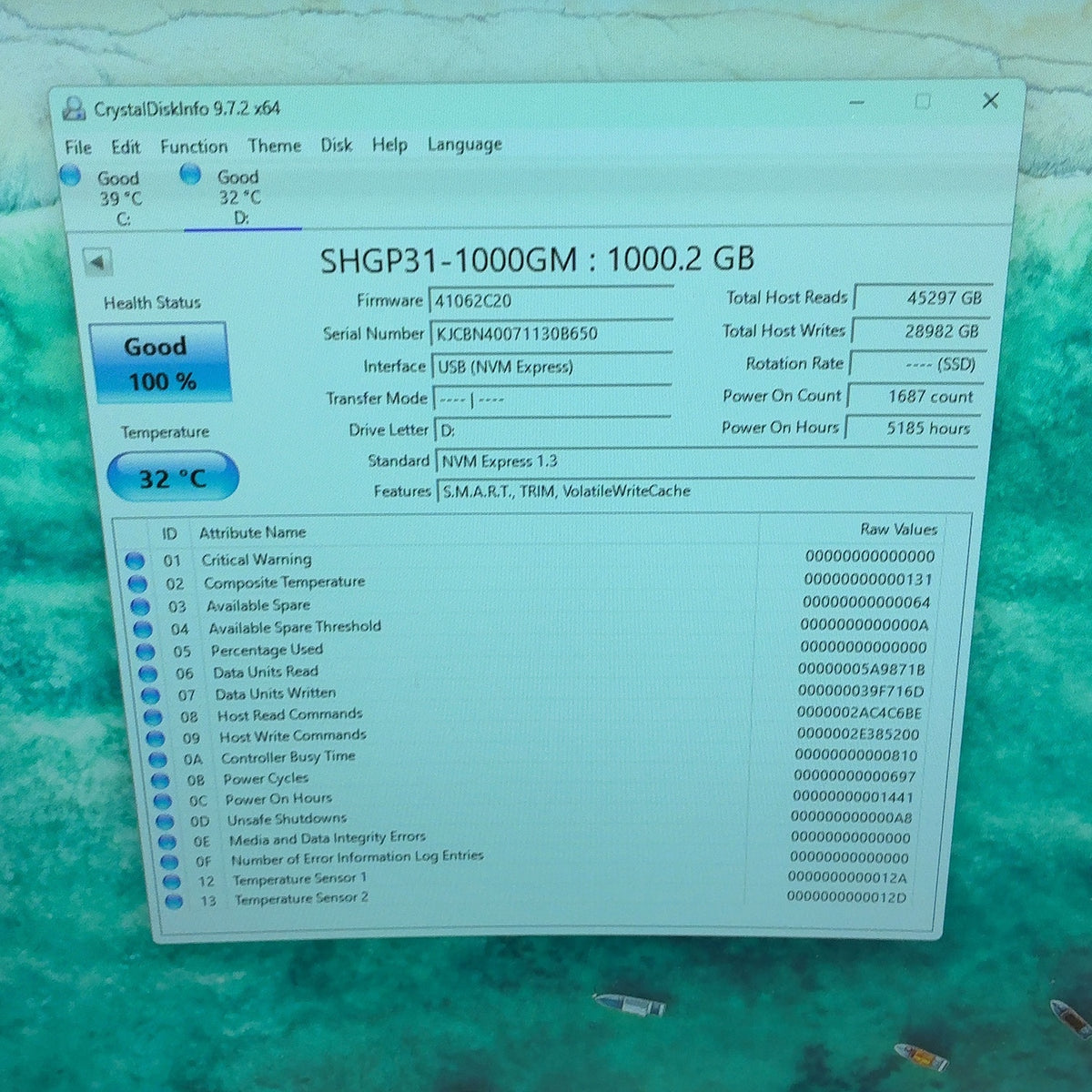Click raw value 00000000001441
This screenshot has height=1092, width=1092.
click(853, 797)
